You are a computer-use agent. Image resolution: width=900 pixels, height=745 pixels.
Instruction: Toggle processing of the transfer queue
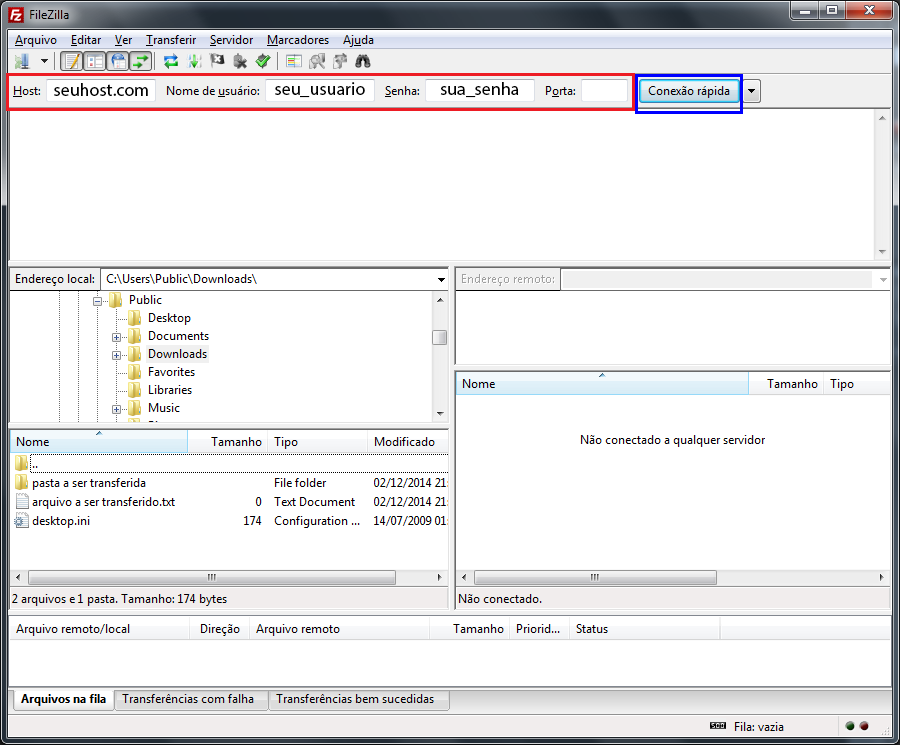point(195,61)
